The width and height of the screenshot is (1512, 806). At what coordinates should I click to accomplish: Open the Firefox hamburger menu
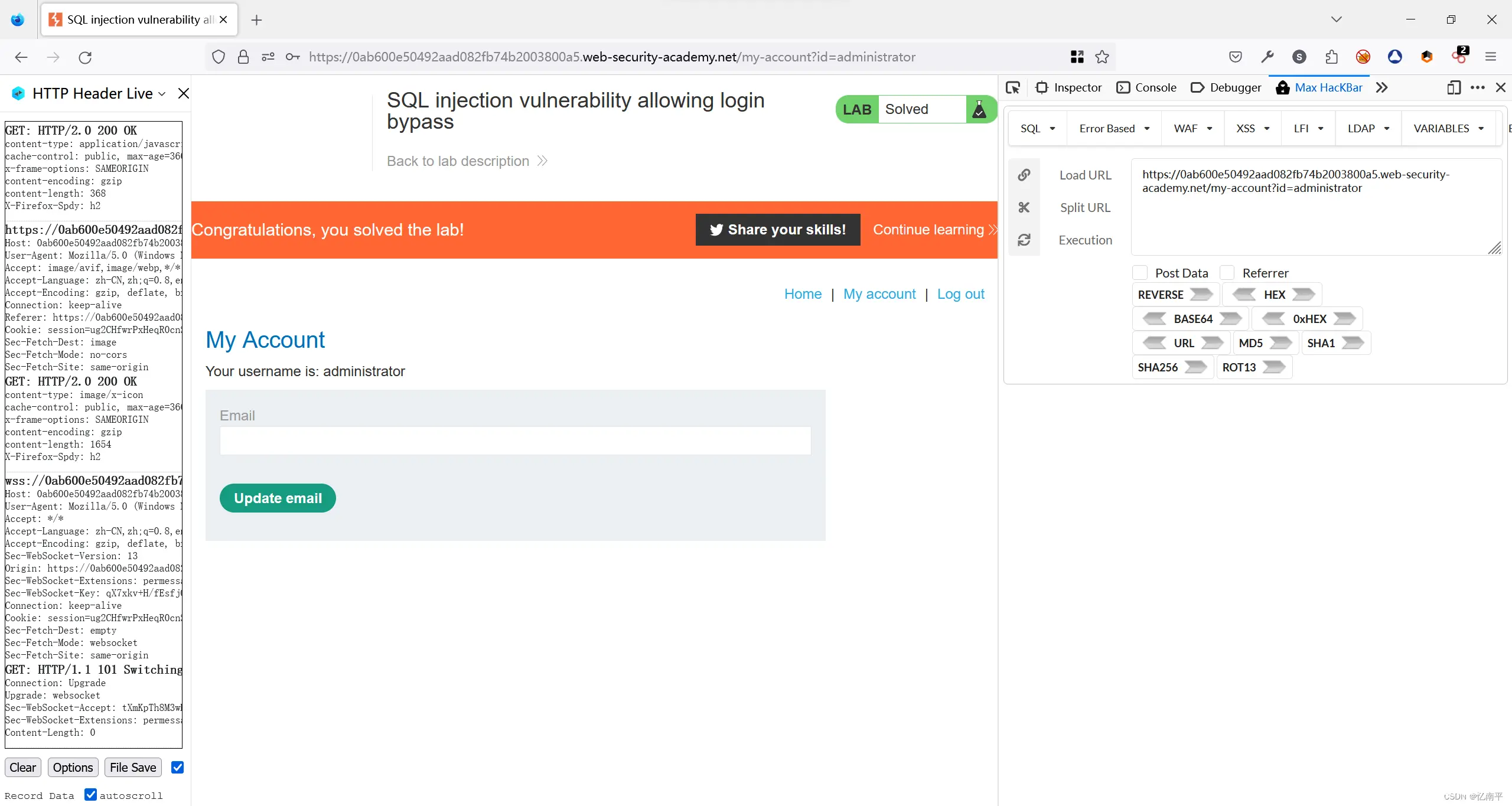(1491, 57)
